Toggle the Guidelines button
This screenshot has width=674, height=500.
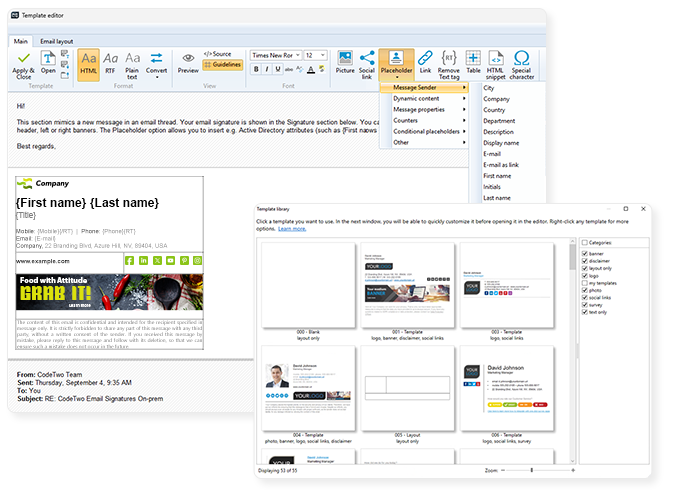click(222, 65)
